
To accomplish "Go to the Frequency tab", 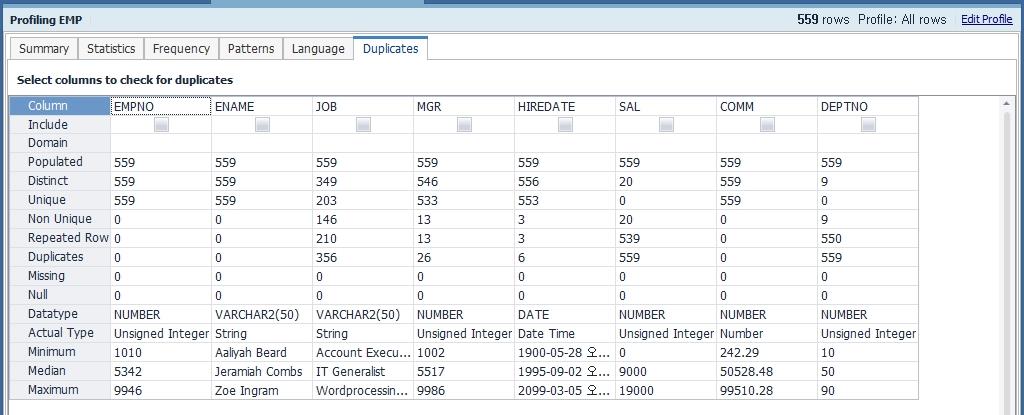I will [182, 49].
